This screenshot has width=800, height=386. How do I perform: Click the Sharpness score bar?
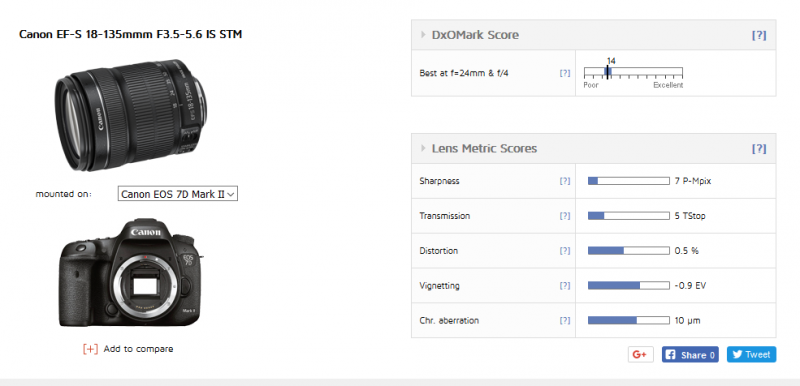pyautogui.click(x=629, y=181)
